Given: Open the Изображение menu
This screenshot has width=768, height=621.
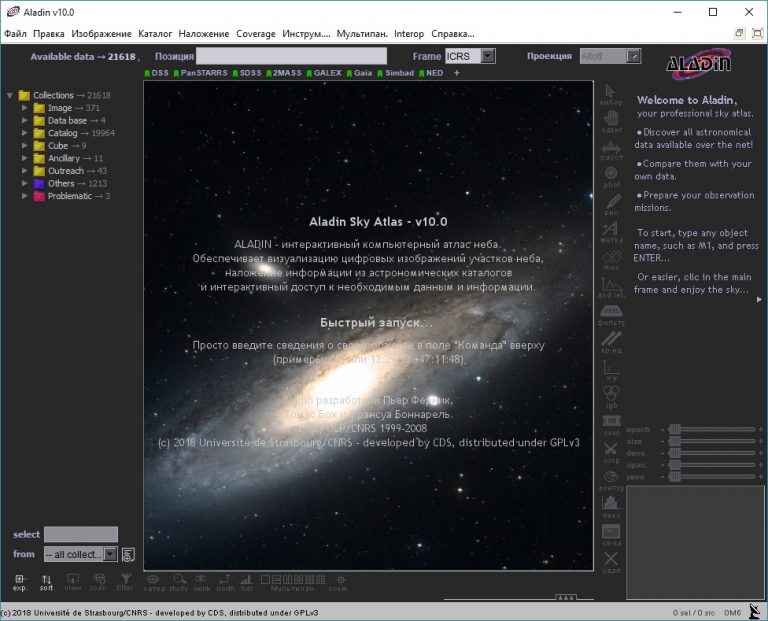Looking at the screenshot, I should pyautogui.click(x=101, y=34).
